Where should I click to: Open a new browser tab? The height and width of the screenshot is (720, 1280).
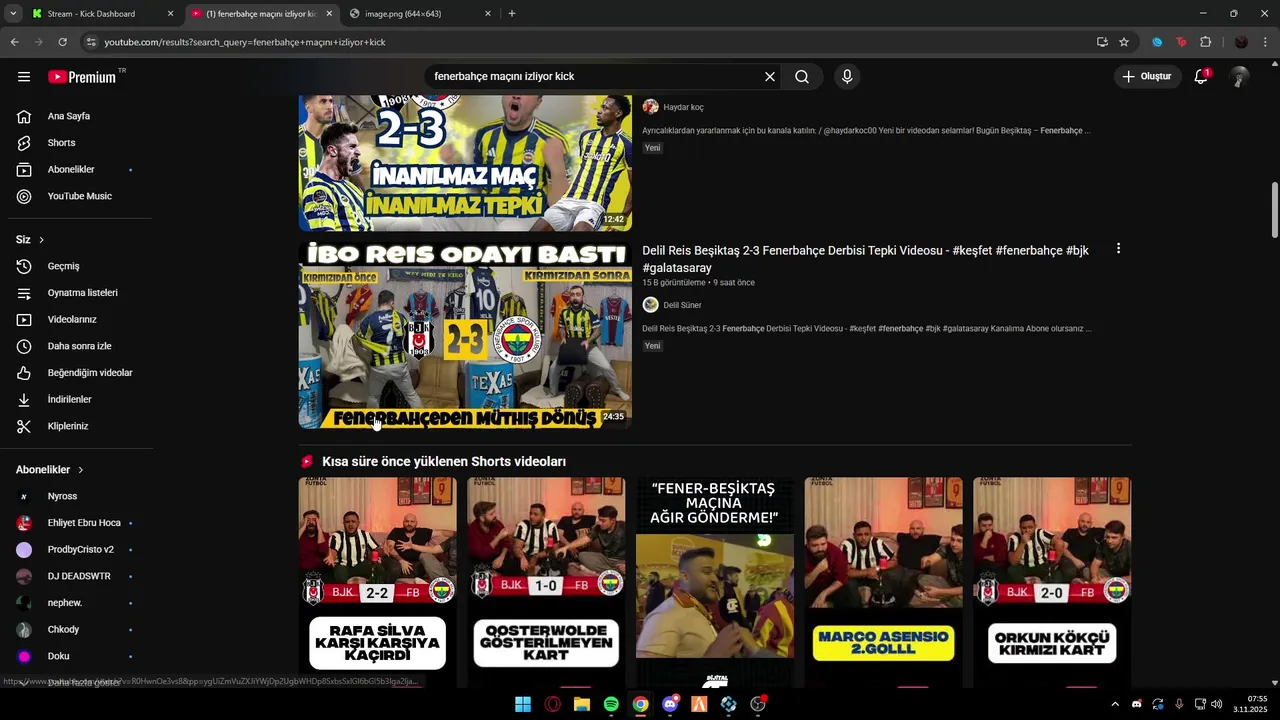[512, 14]
